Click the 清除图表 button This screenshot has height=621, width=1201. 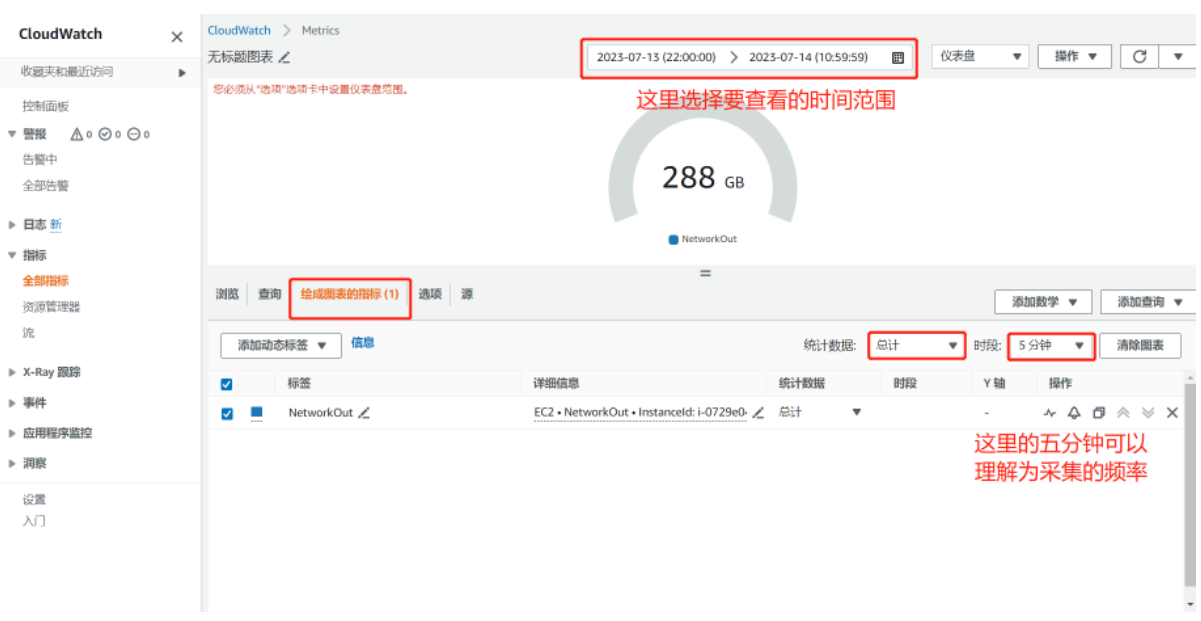tap(1140, 345)
